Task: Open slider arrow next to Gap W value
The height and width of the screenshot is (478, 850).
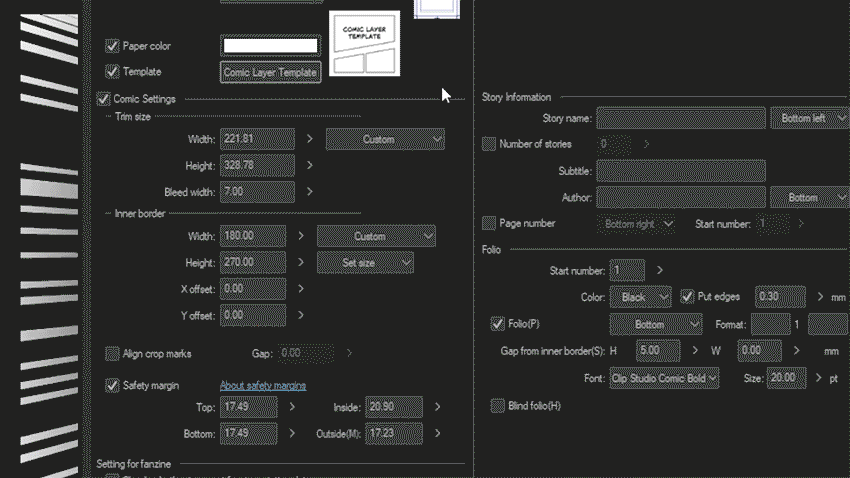Action: (x=796, y=351)
